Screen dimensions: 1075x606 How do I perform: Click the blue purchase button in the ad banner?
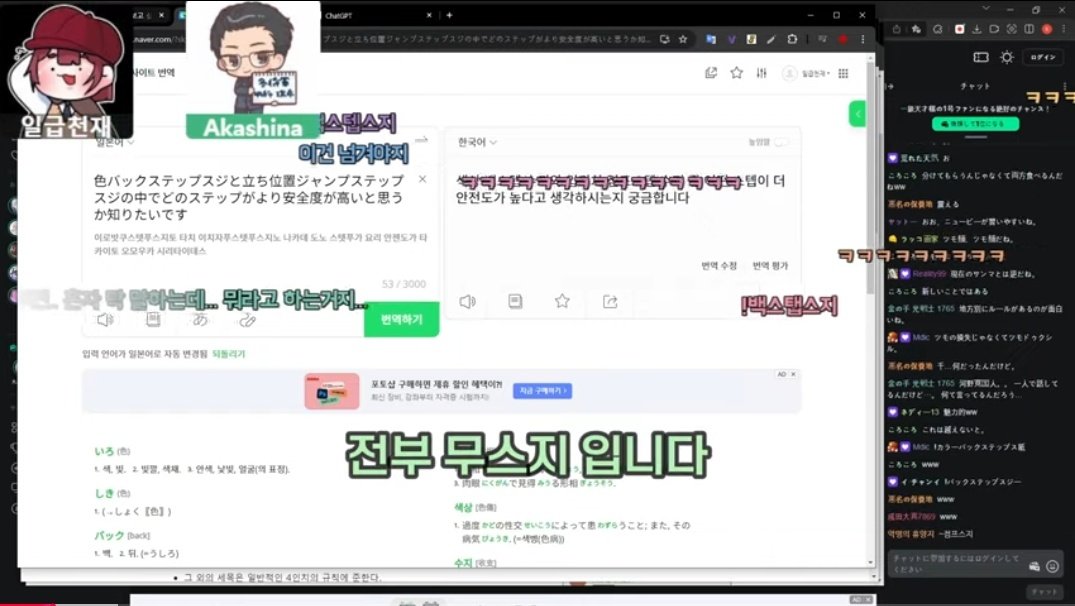tap(542, 391)
